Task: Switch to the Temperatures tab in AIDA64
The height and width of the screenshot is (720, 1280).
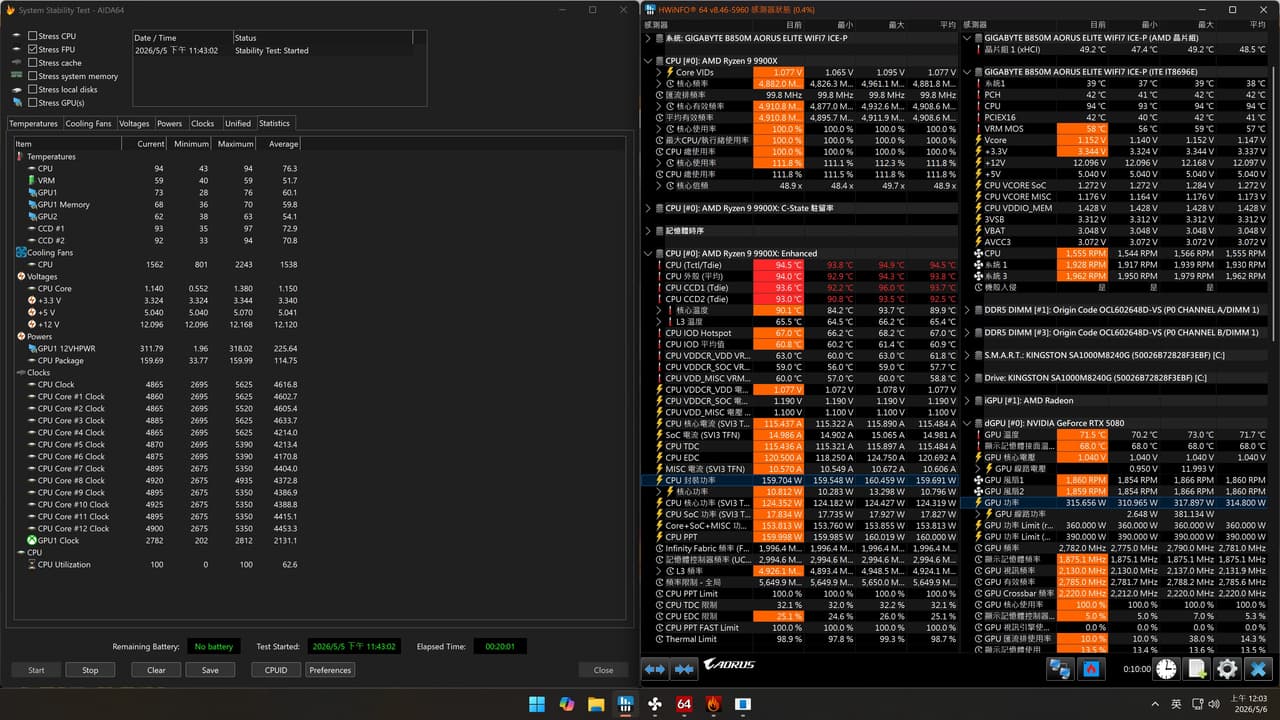Action: [x=34, y=123]
